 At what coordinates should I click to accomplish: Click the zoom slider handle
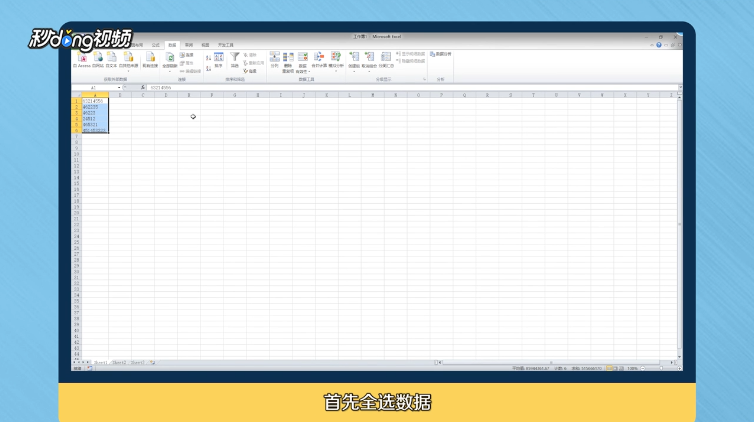point(661,368)
